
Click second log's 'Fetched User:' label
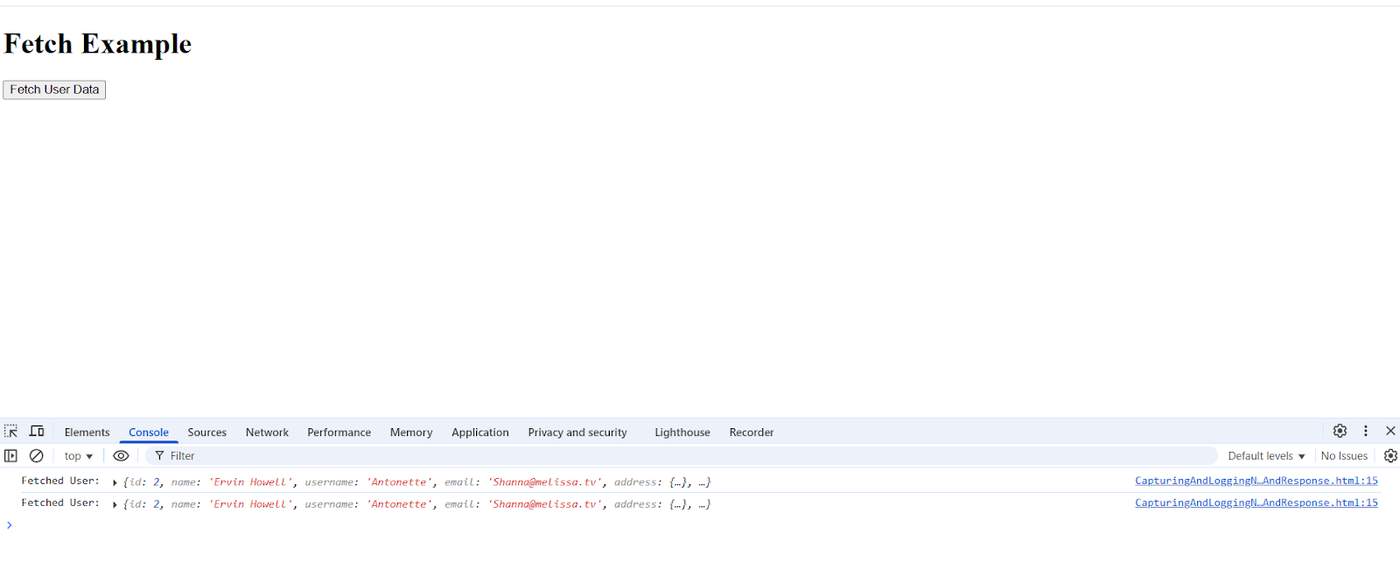click(61, 503)
